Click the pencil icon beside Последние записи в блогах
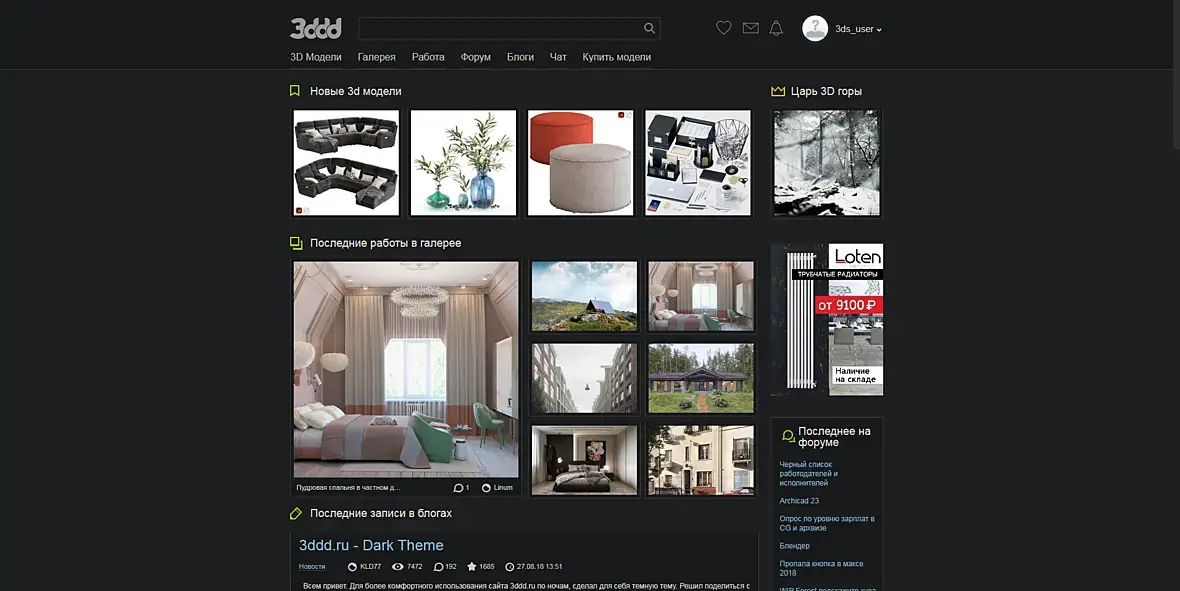 click(x=296, y=513)
